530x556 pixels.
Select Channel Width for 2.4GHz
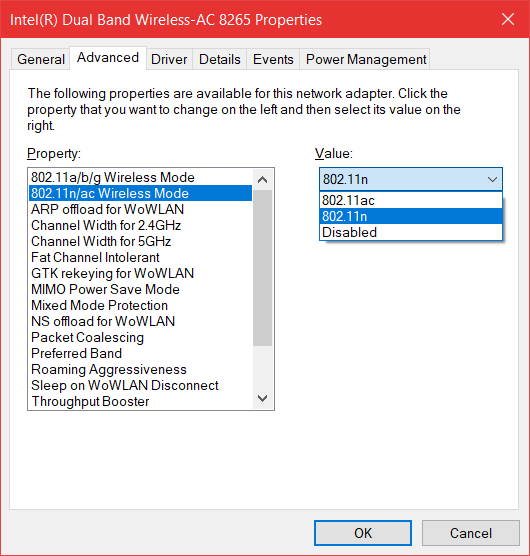[x=140, y=225]
